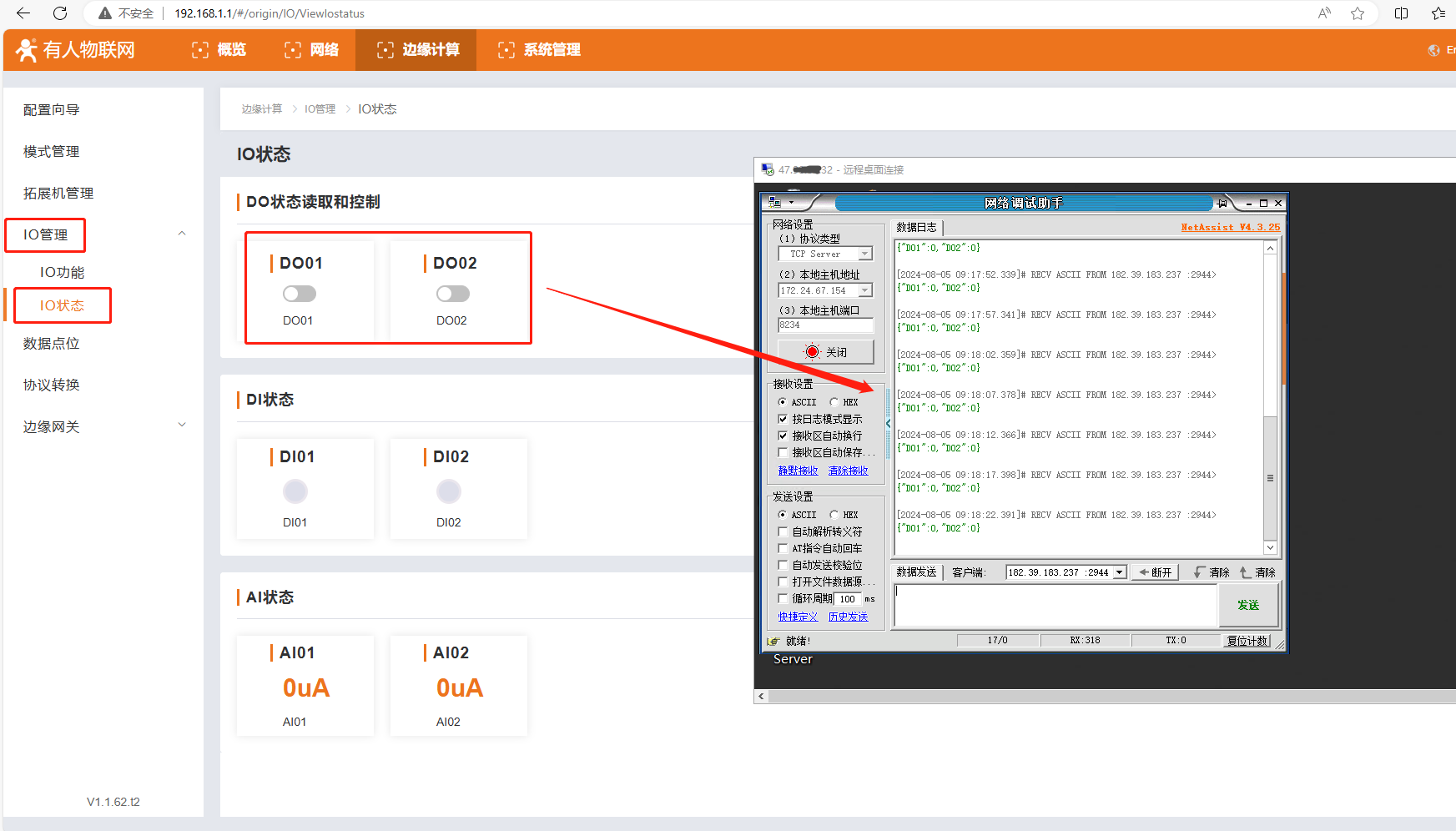Click the red record 关闭 button
The image size is (1456, 831).
coord(825,352)
